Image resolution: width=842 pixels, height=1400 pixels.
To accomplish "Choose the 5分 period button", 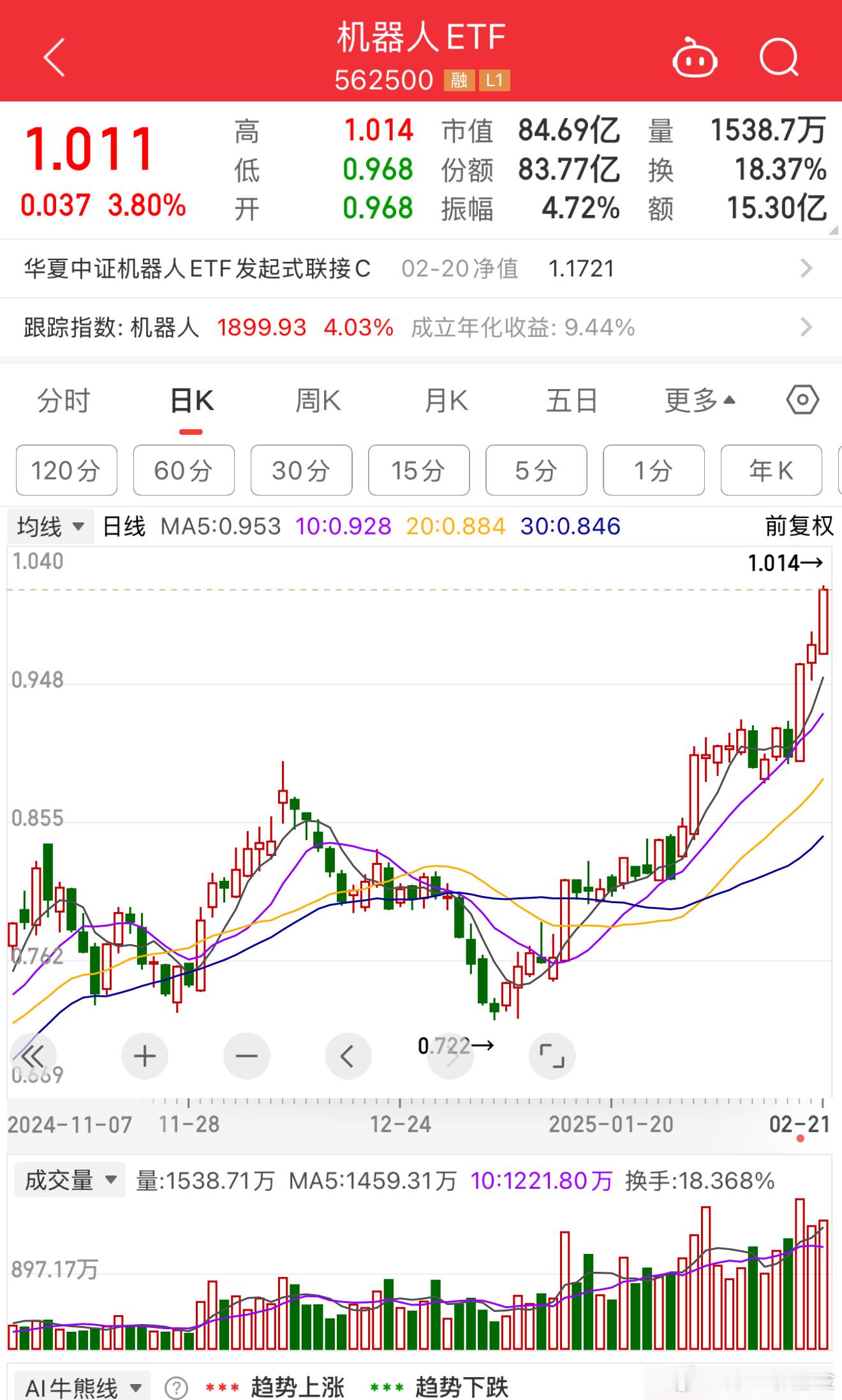I will tap(536, 471).
